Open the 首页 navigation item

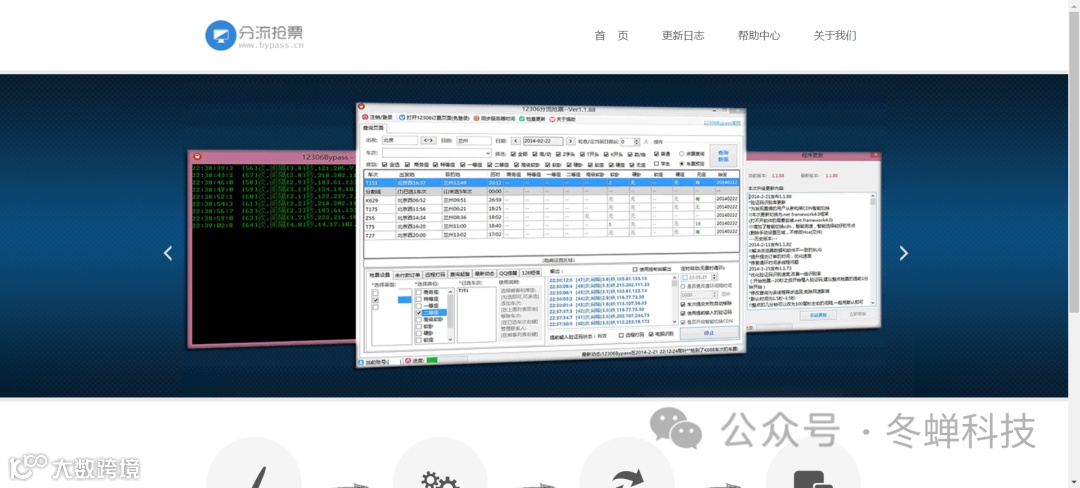tap(612, 36)
